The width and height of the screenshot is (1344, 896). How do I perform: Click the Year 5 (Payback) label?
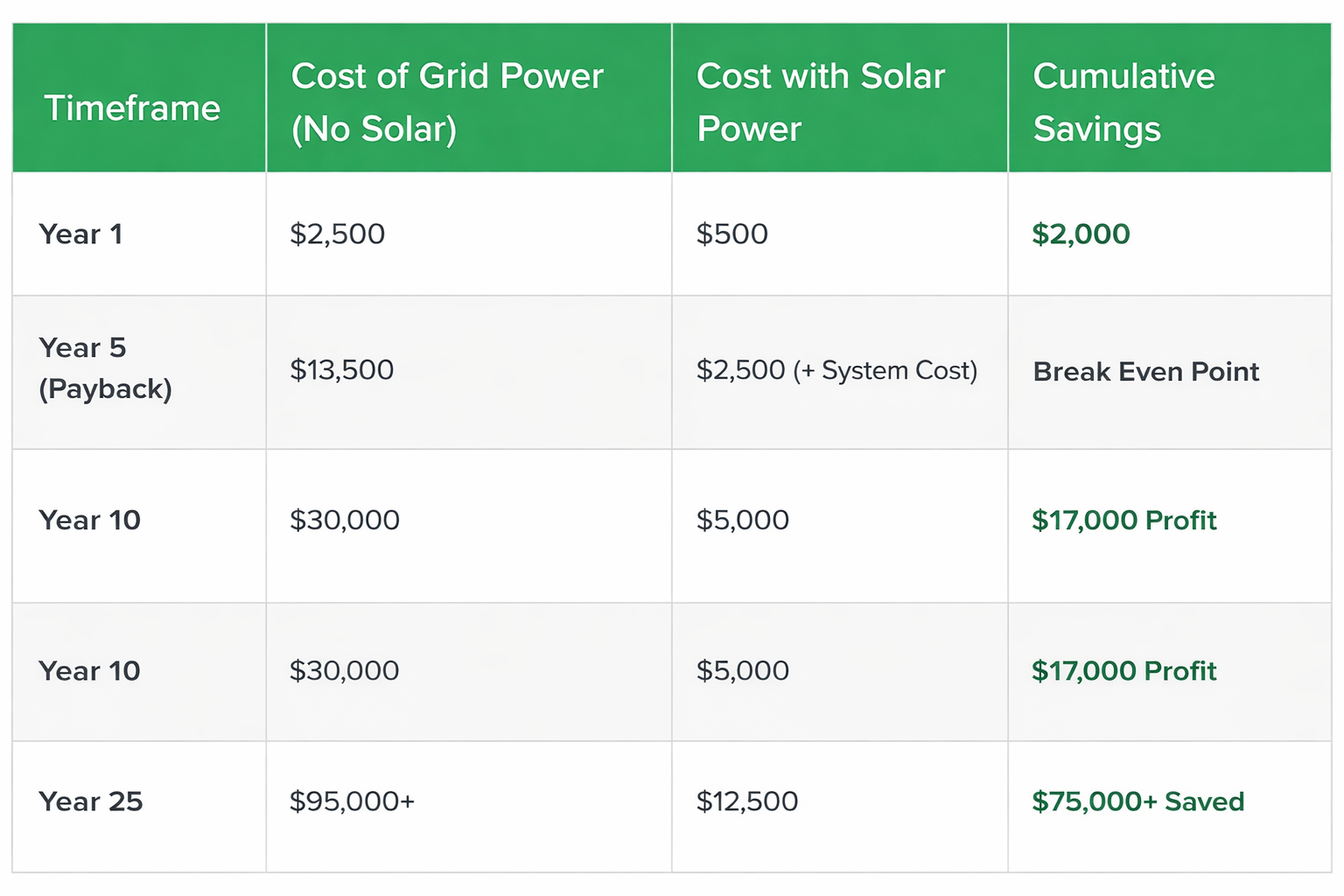coord(105,368)
